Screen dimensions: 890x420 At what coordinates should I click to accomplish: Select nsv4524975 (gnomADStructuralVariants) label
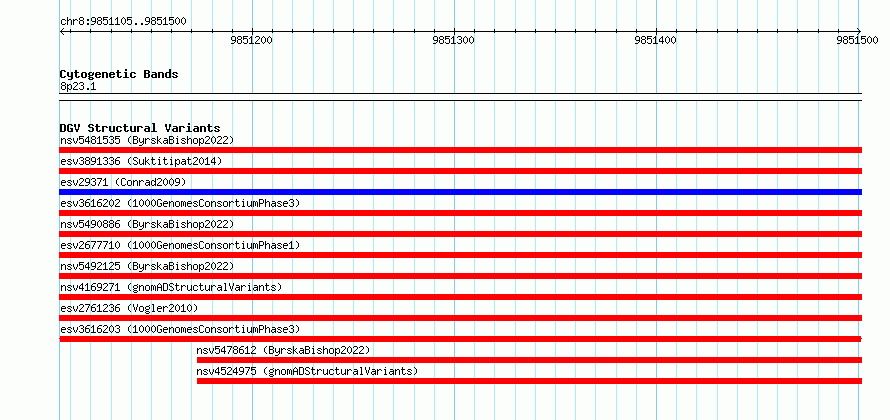pos(307,371)
